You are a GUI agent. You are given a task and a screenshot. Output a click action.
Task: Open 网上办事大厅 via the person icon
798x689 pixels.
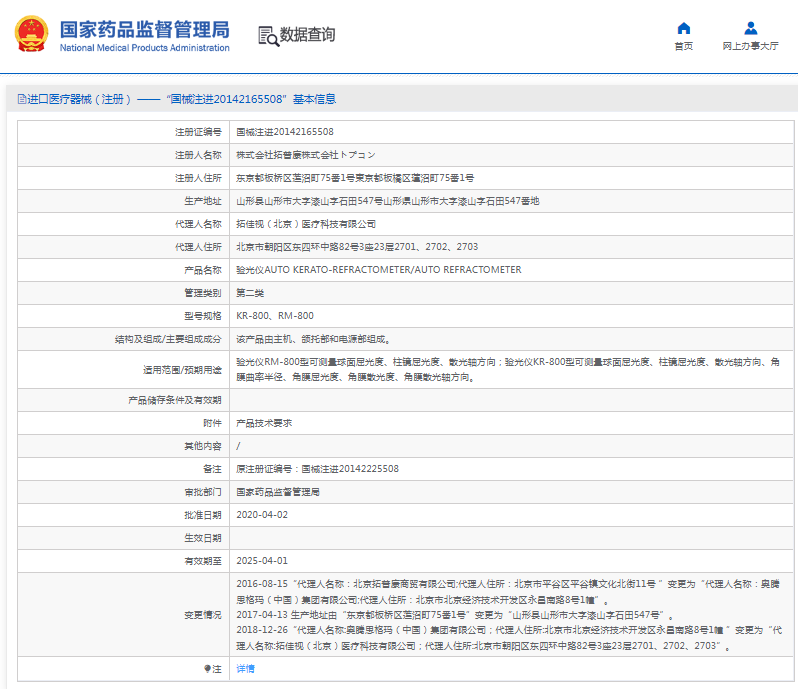pyautogui.click(x=750, y=28)
